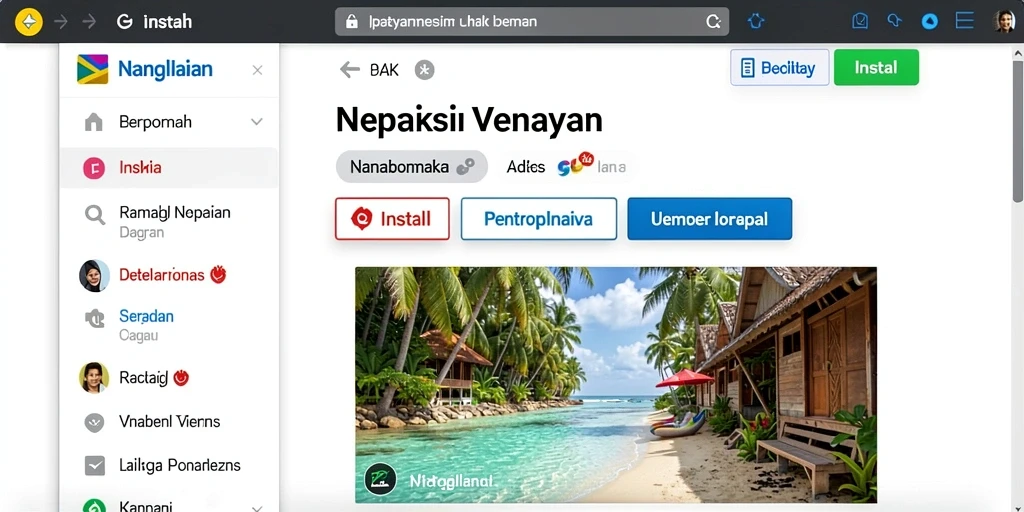Screen dimensions: 1024x512
Task: Click the first browser forward arrow
Action: pyautogui.click(x=61, y=22)
